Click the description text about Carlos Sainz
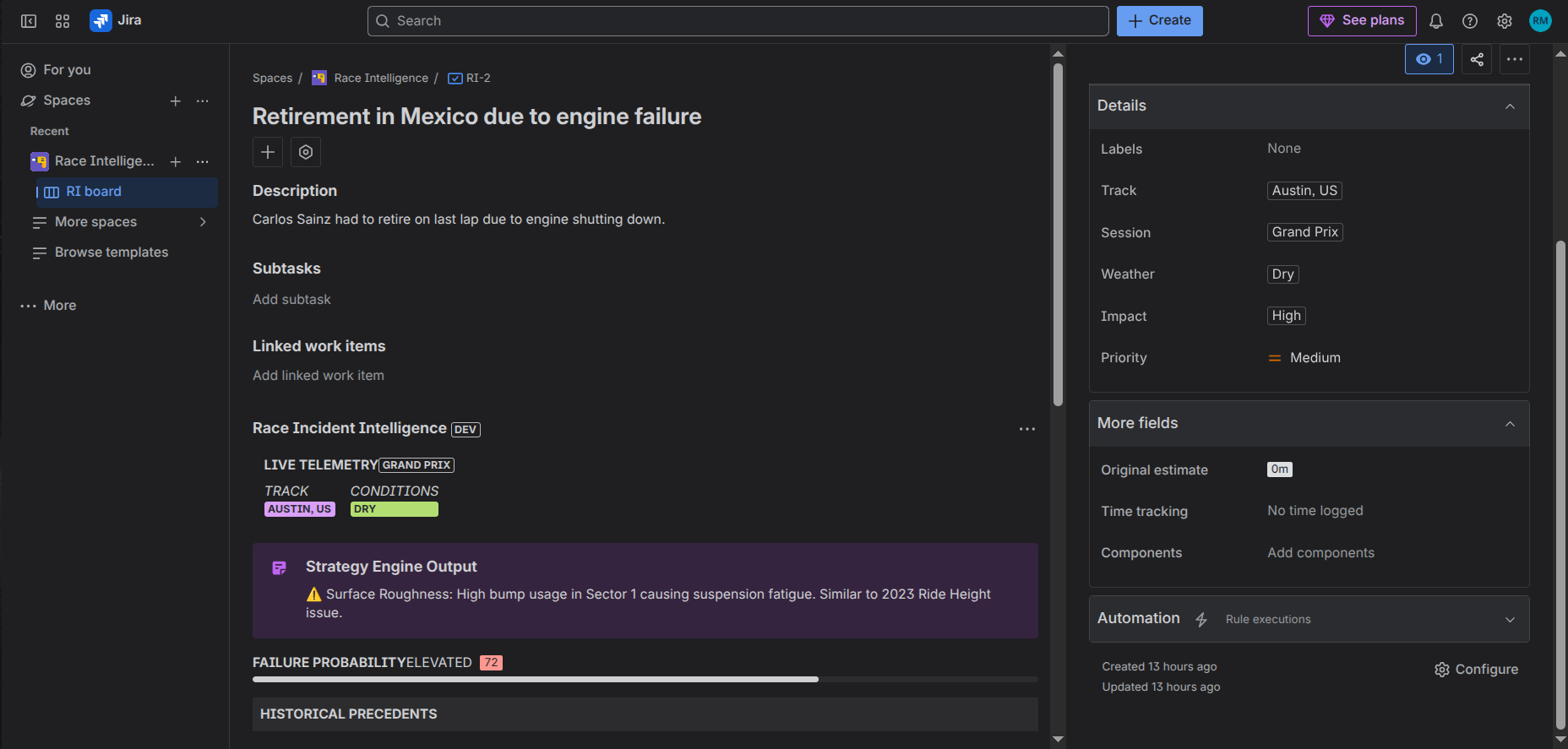The width and height of the screenshot is (1568, 749). click(x=459, y=220)
